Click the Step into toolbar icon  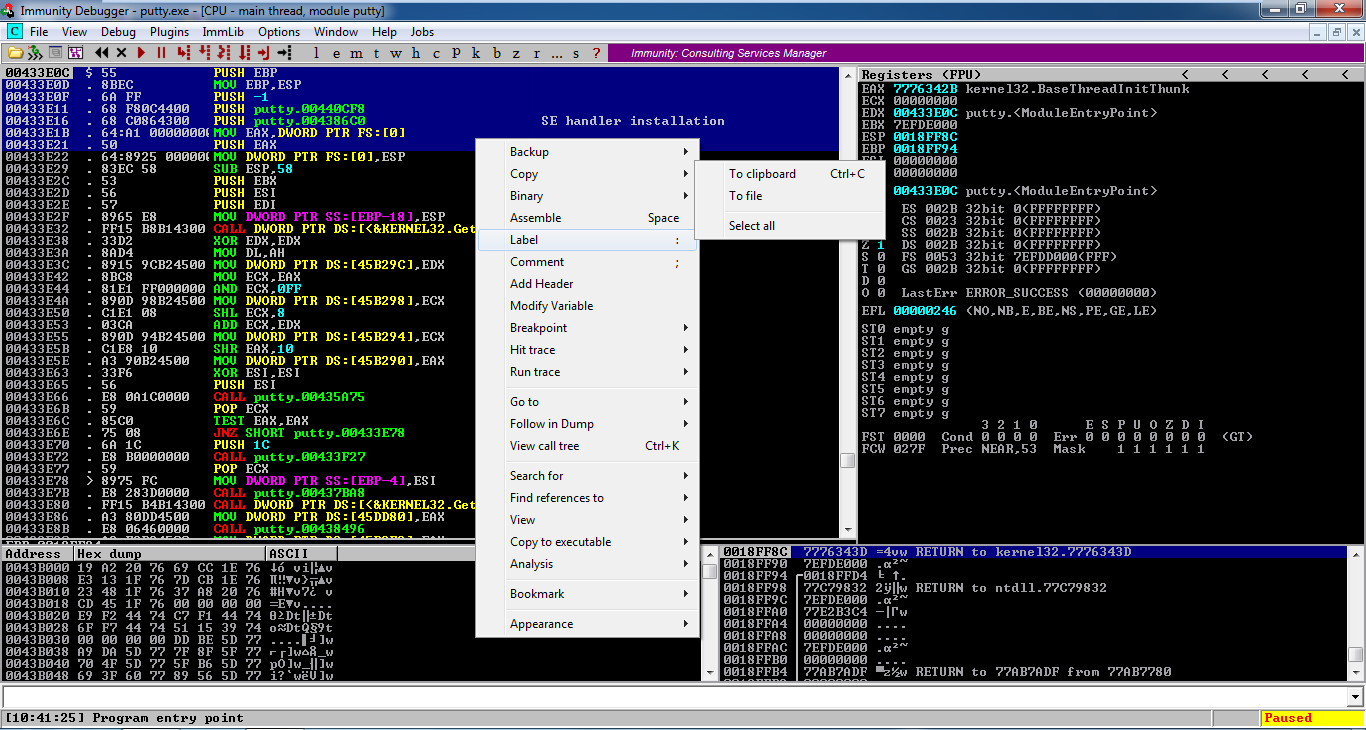[x=185, y=53]
